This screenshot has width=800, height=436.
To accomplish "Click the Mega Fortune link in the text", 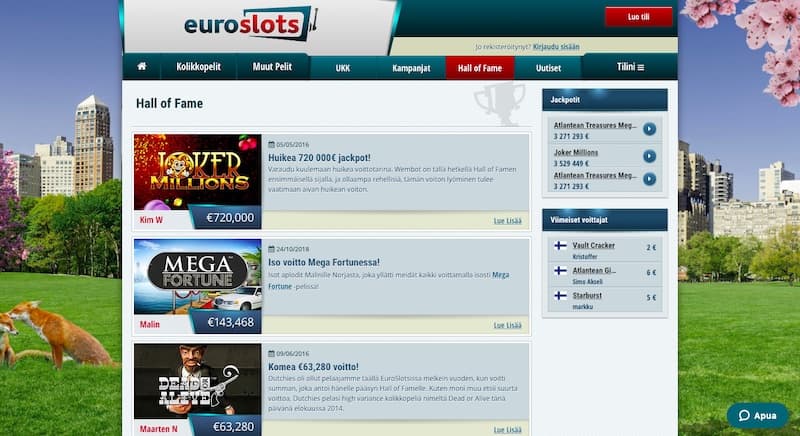I will coord(389,280).
